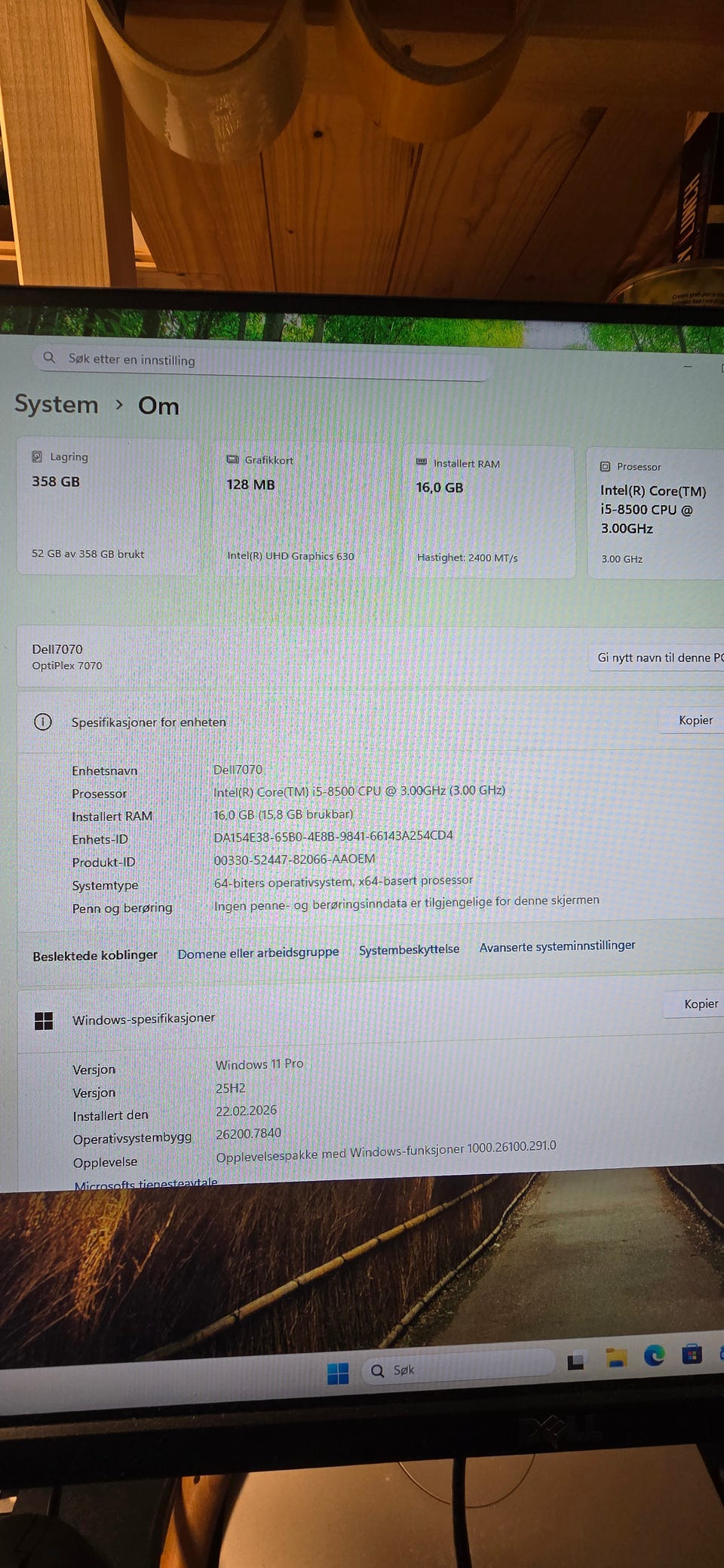This screenshot has width=724, height=1568.
Task: Select the Produkt-ID value 00330-52447-82066-AAOEM
Action: [294, 859]
